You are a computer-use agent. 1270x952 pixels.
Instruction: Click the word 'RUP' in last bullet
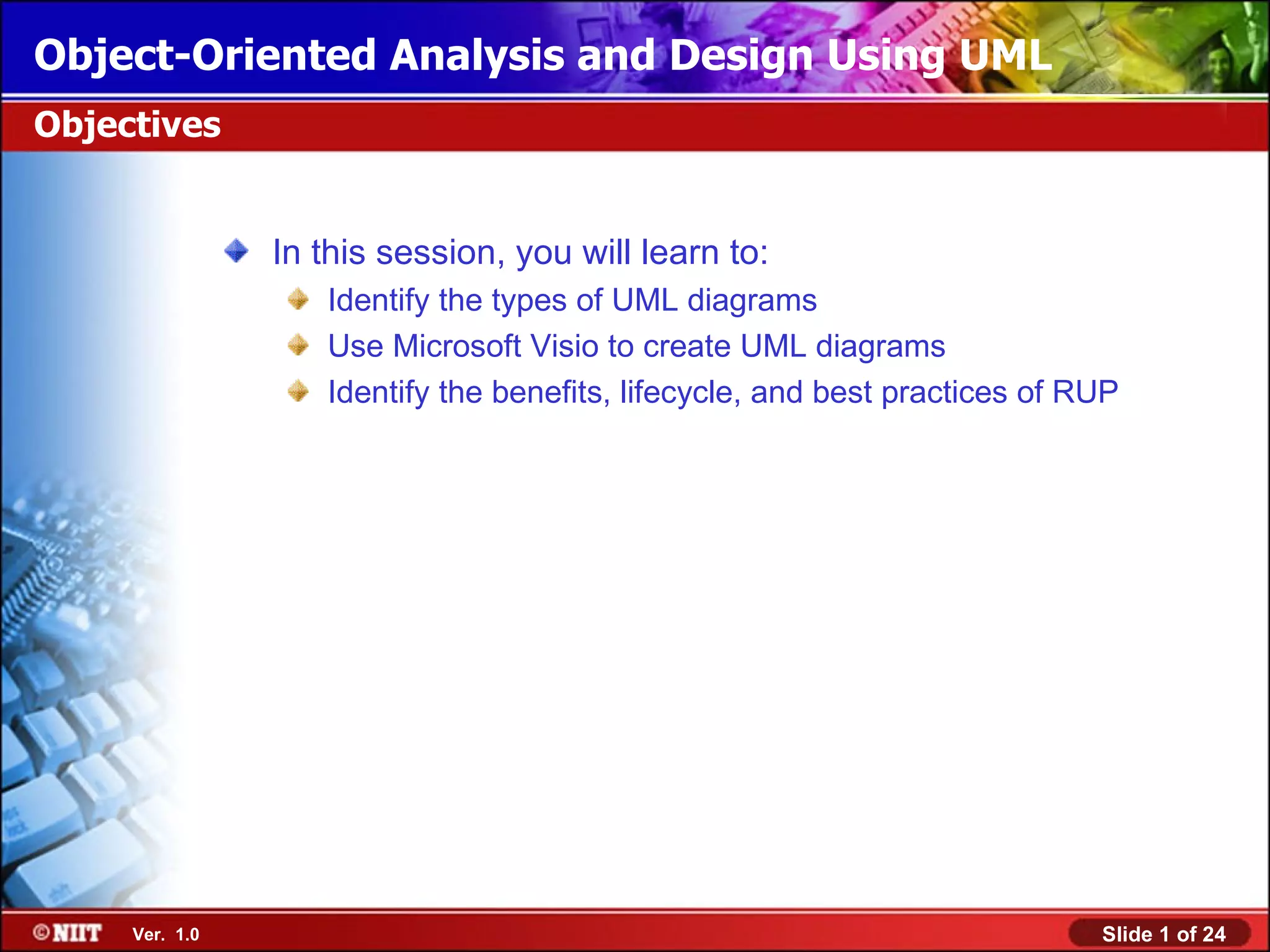click(x=1085, y=392)
